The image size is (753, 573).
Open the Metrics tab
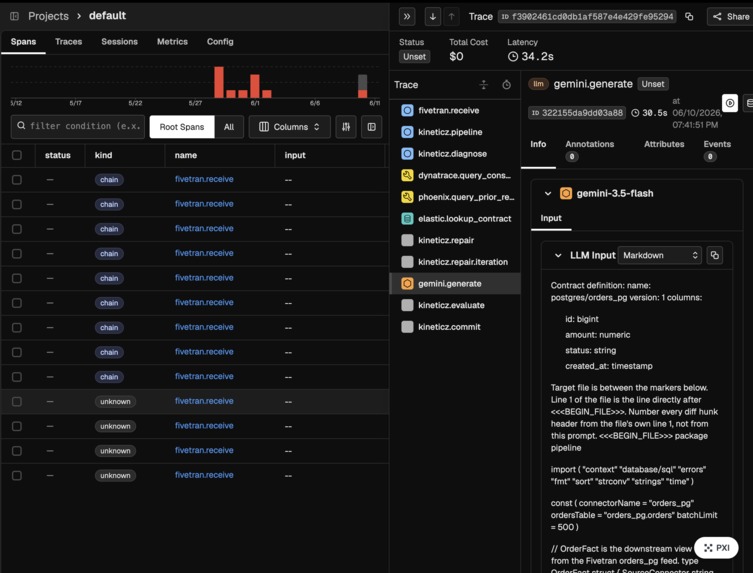pyautogui.click(x=172, y=42)
